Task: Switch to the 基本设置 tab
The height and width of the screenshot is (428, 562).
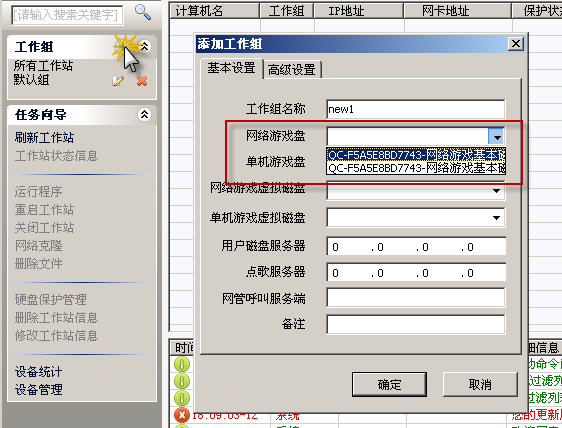Action: 232,68
